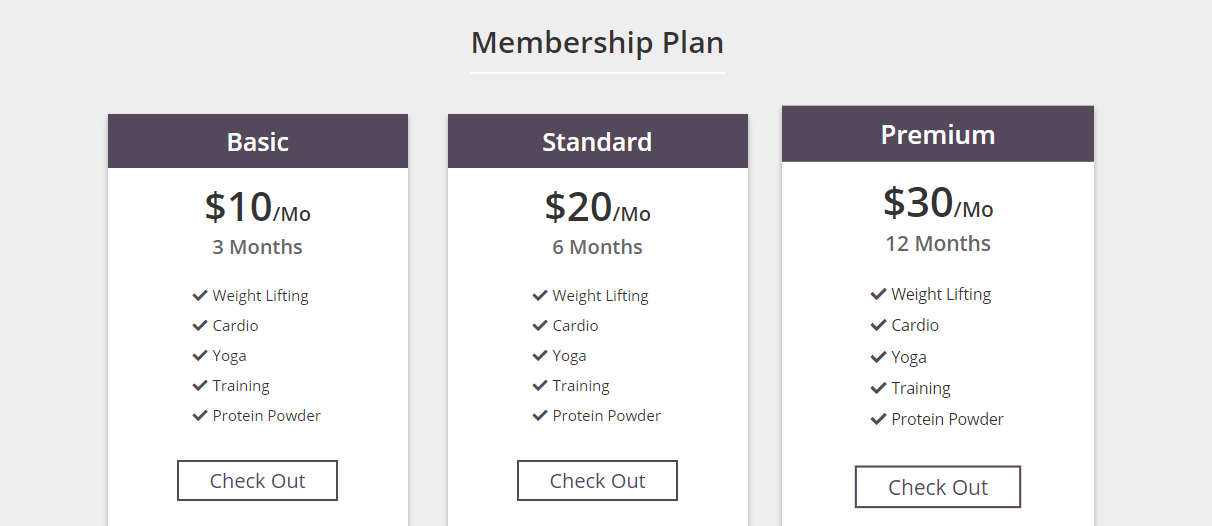Click the Weight Lifting checkmark in Basic
Image resolution: width=1212 pixels, height=526 pixels.
click(x=200, y=296)
